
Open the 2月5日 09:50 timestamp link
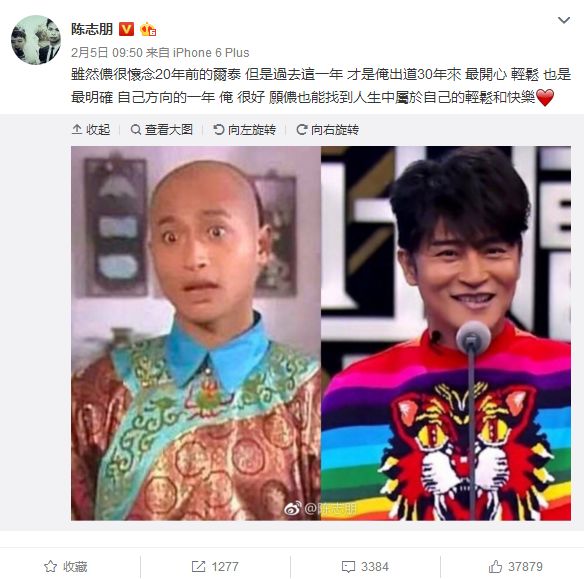tap(107, 53)
